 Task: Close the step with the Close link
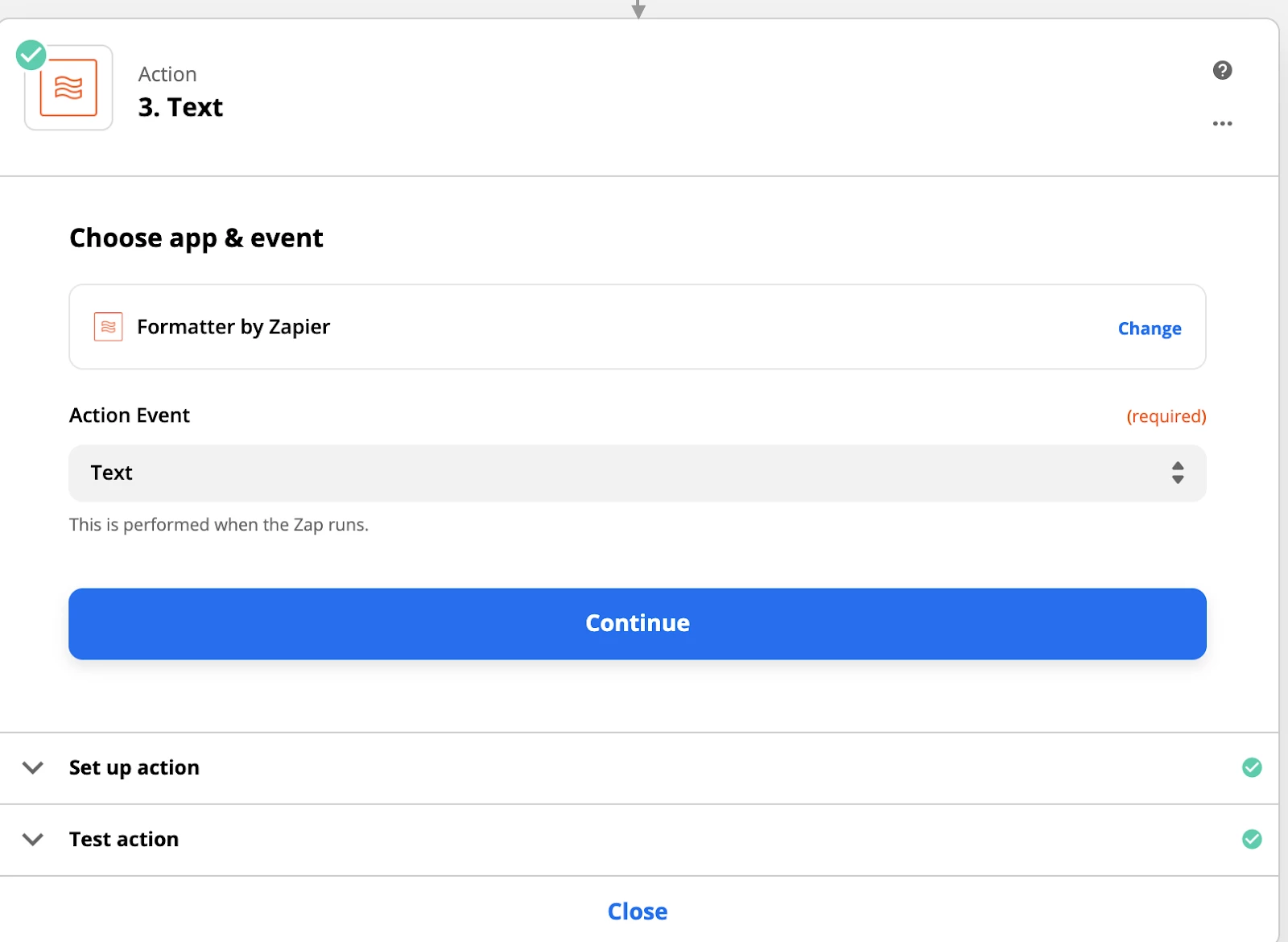click(x=637, y=911)
